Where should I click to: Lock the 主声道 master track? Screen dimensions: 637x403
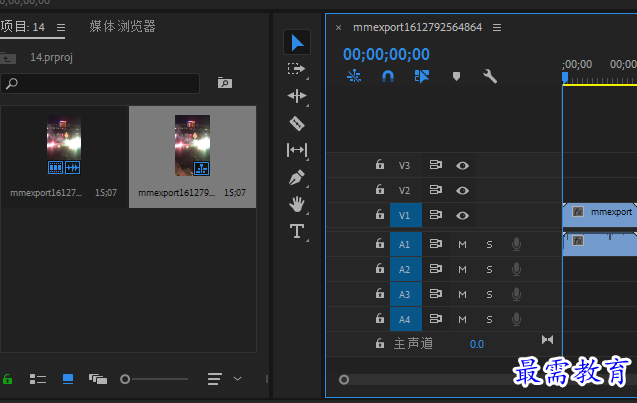379,343
